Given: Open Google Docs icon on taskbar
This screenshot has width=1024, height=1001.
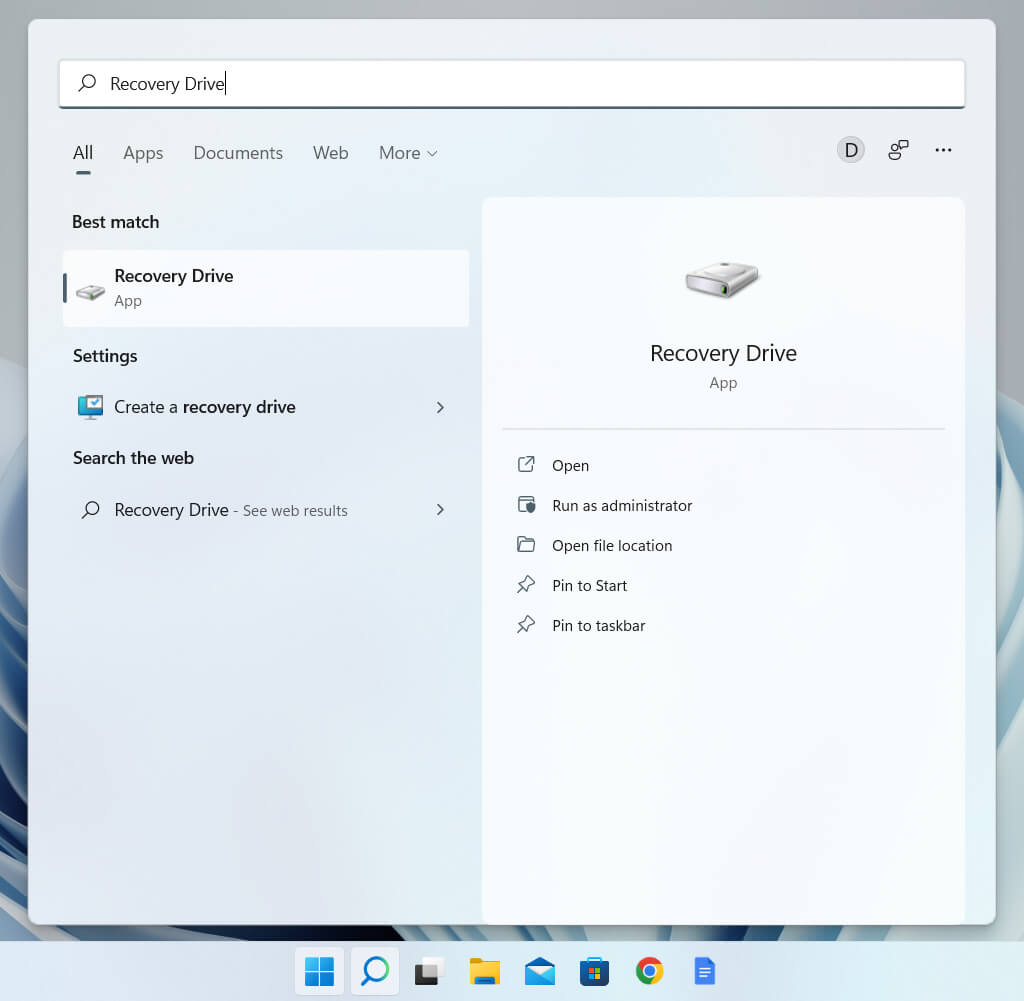Looking at the screenshot, I should [x=704, y=971].
